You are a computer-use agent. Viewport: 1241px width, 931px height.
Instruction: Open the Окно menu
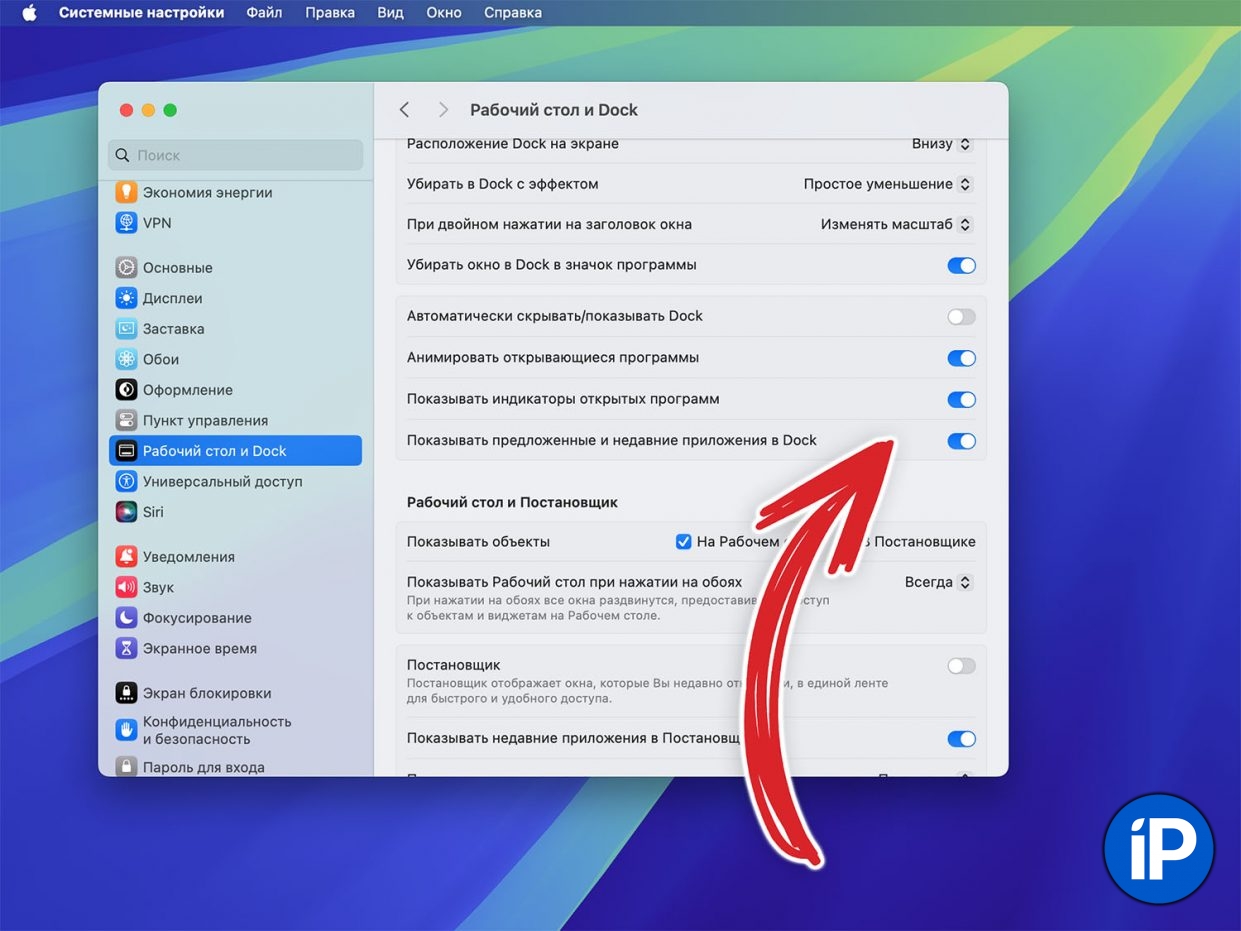pos(444,13)
